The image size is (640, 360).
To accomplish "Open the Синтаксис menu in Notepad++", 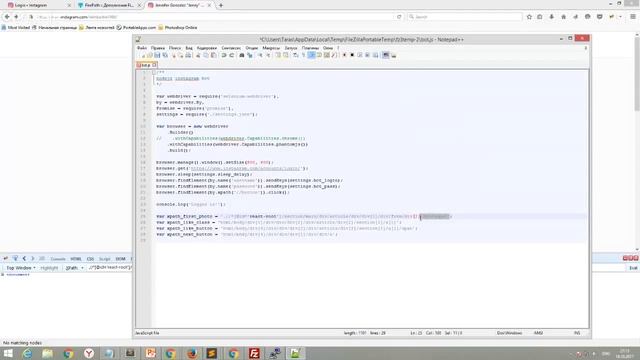I will coord(231,48).
